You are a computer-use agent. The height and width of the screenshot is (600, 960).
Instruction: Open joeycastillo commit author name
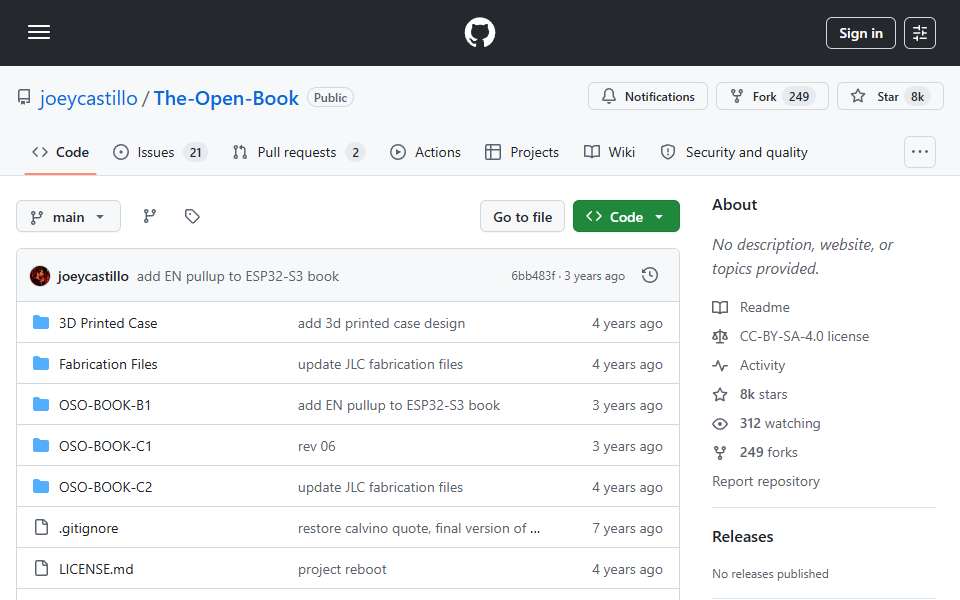tap(93, 276)
